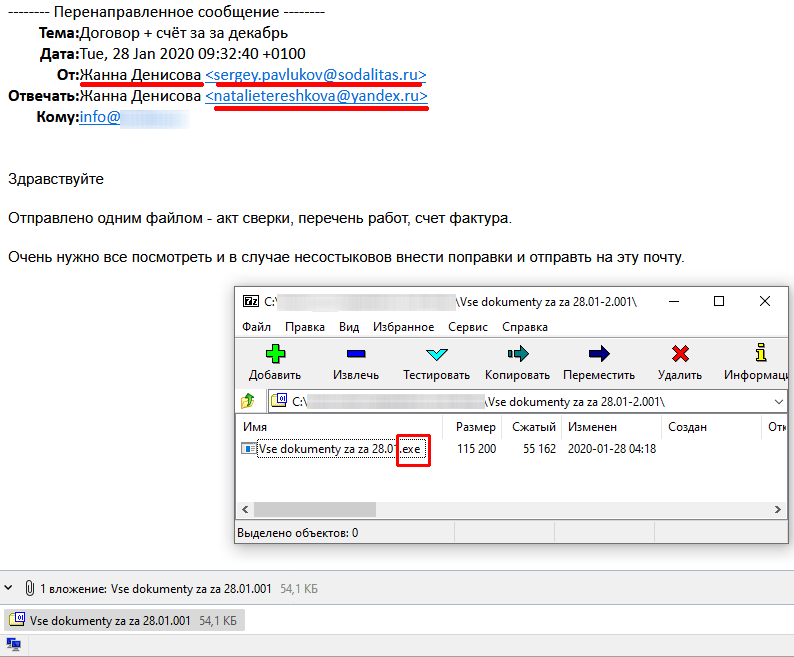Viewport: 794px width, 657px height.
Task: Open the Сервис menu
Action: tap(467, 327)
